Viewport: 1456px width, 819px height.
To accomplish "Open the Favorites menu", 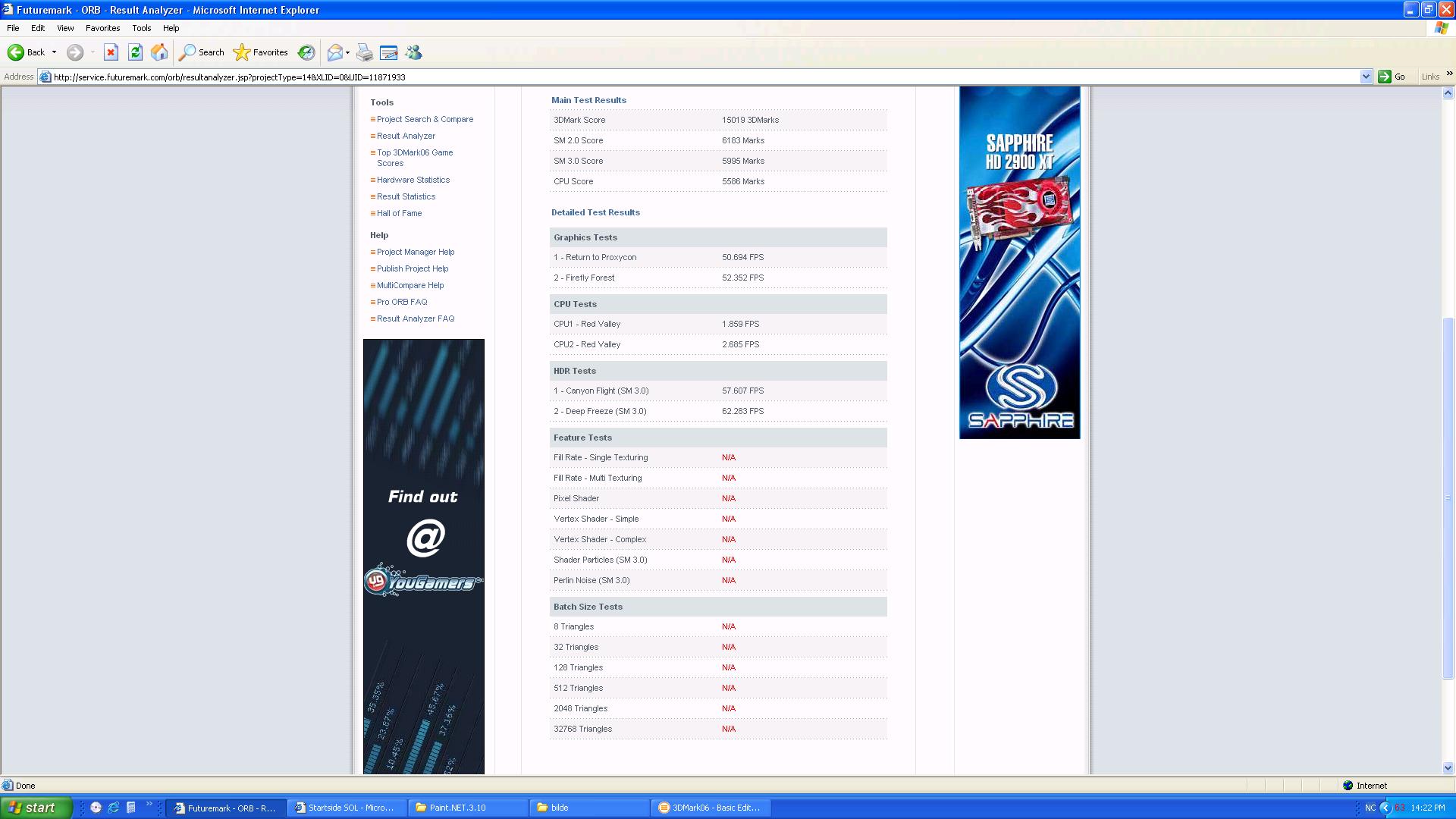I will pyautogui.click(x=102, y=28).
